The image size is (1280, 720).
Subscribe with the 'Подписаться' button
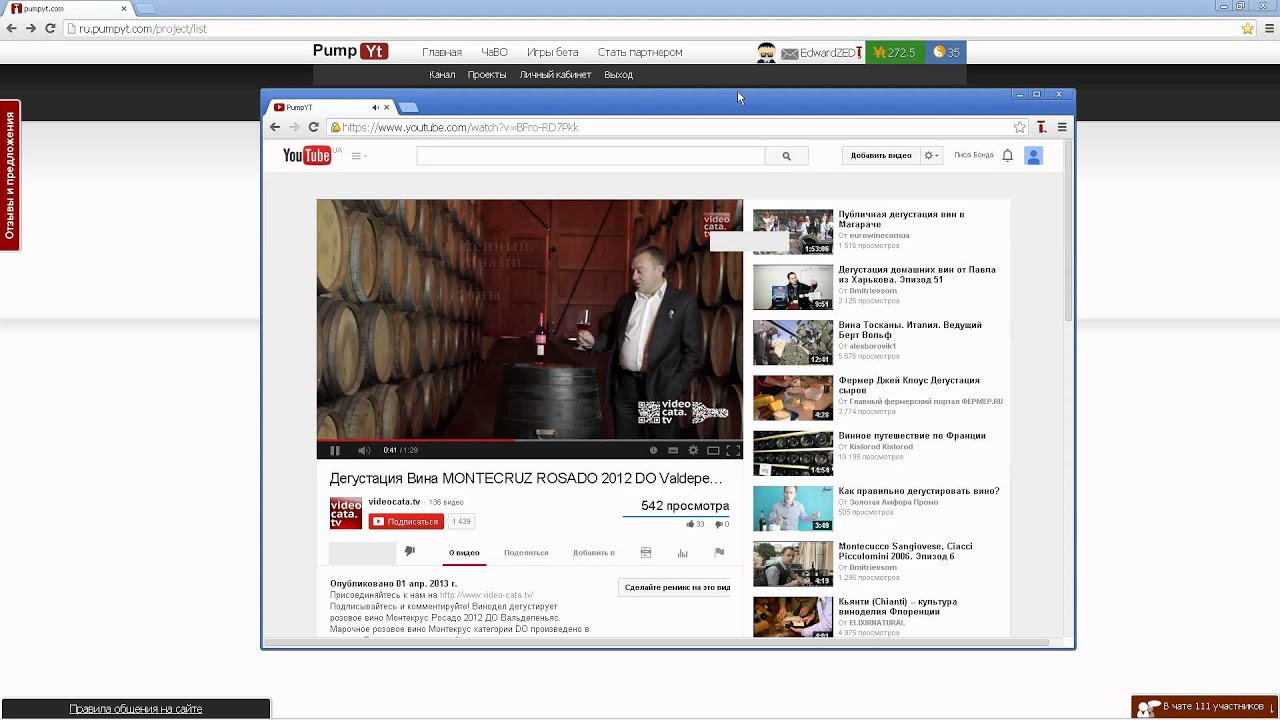(405, 521)
